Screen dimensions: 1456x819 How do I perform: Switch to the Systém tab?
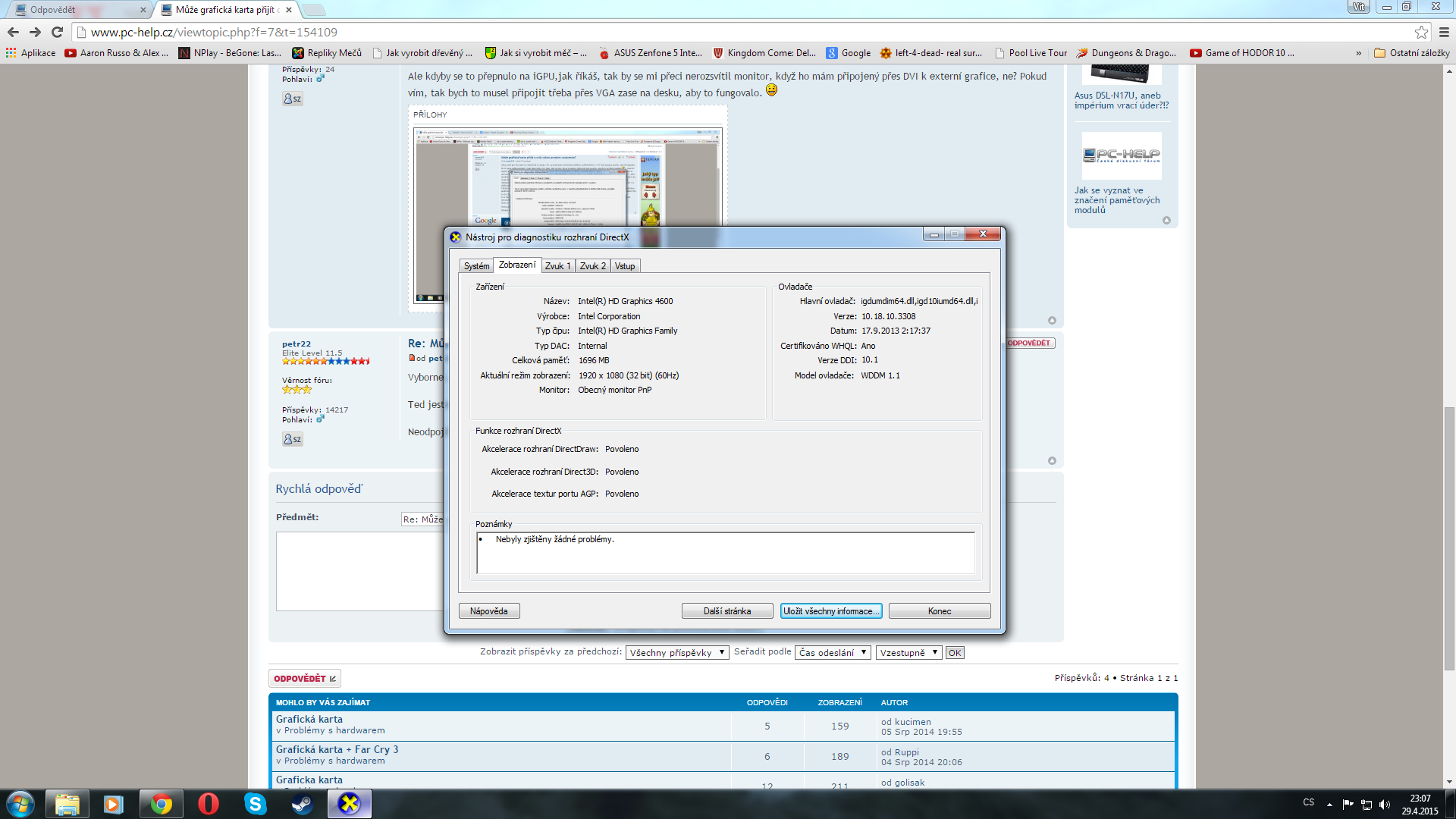pos(476,266)
